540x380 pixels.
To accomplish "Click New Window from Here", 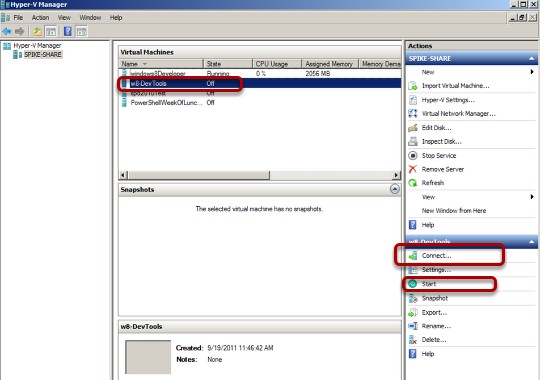I will click(x=454, y=210).
